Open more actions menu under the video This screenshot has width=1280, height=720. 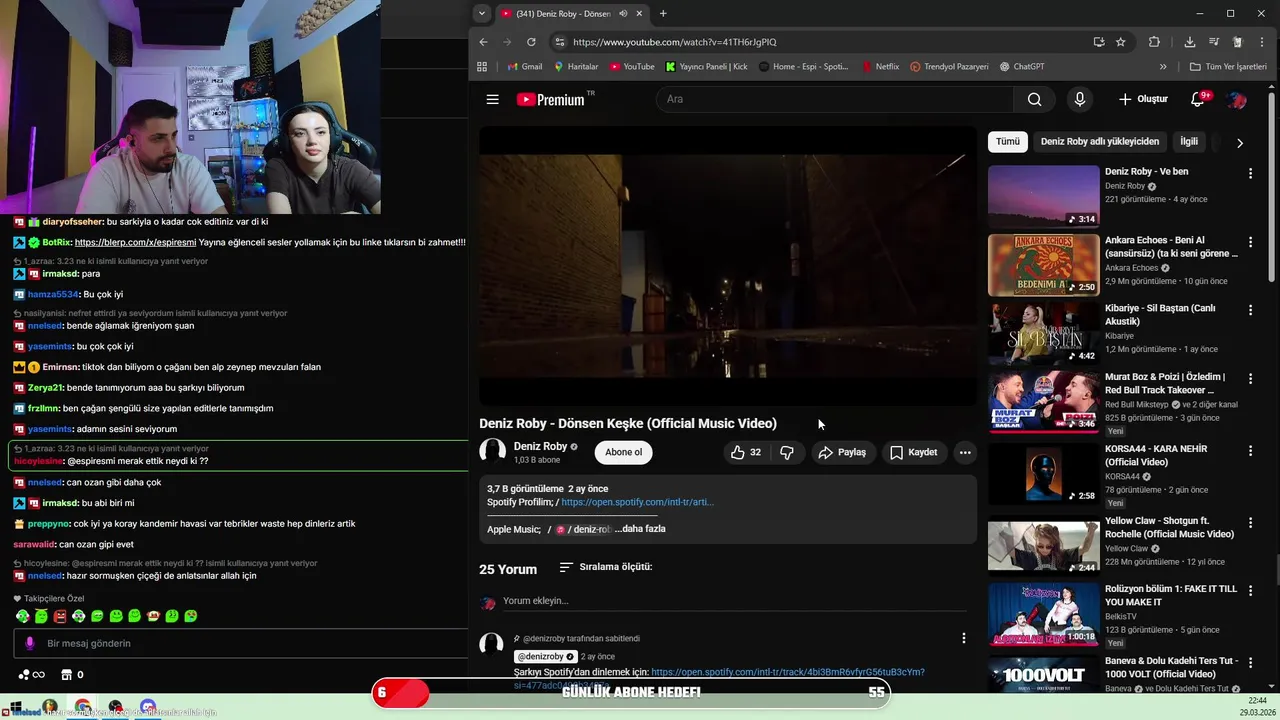965,452
